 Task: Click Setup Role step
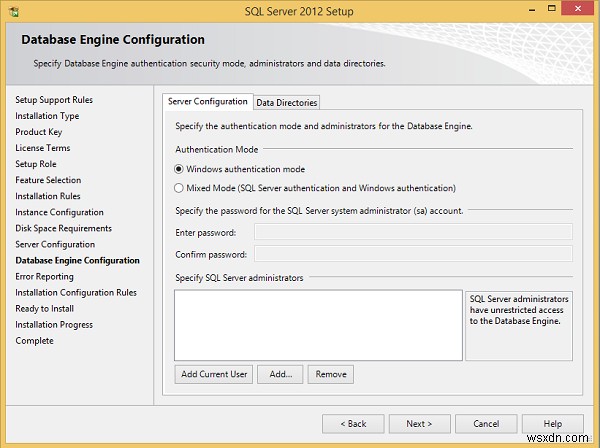coord(36,164)
